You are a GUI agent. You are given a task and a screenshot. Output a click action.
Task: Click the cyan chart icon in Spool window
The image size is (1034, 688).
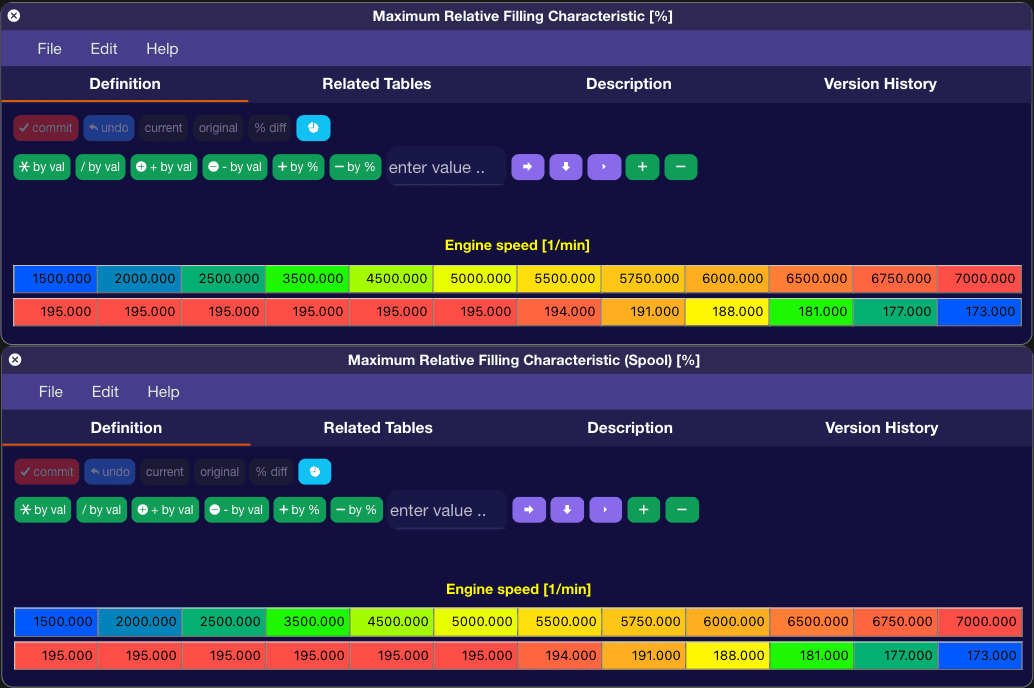(315, 472)
